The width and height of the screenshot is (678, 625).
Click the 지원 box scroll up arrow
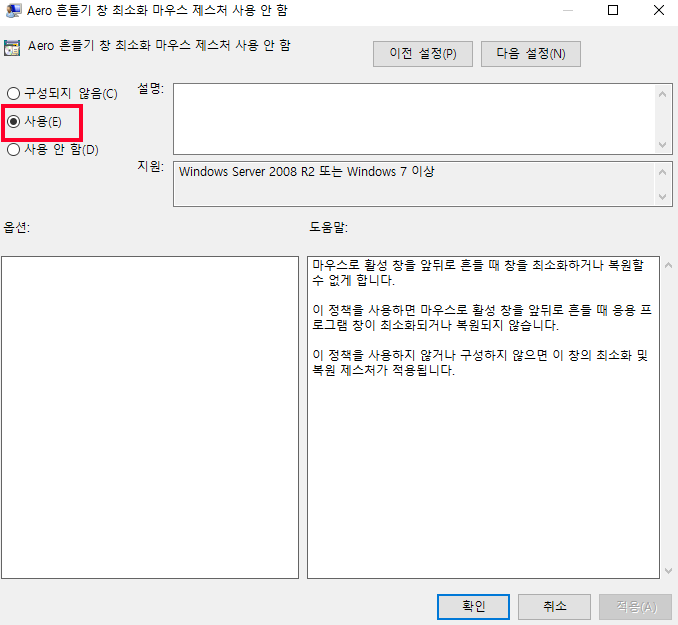coord(662,172)
